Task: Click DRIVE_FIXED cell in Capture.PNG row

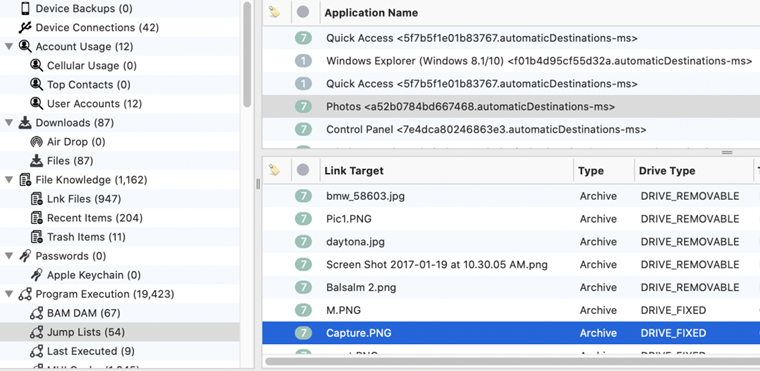Action: coord(673,333)
